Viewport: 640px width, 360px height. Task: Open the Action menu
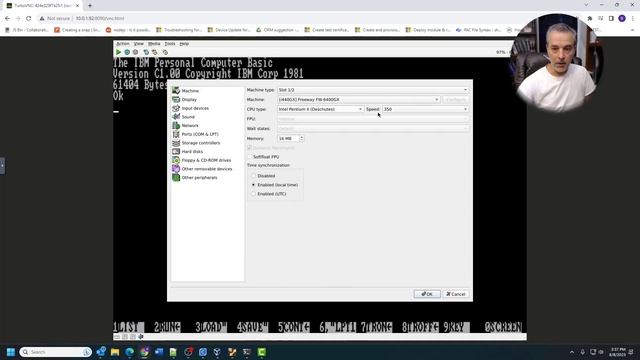[x=122, y=44]
